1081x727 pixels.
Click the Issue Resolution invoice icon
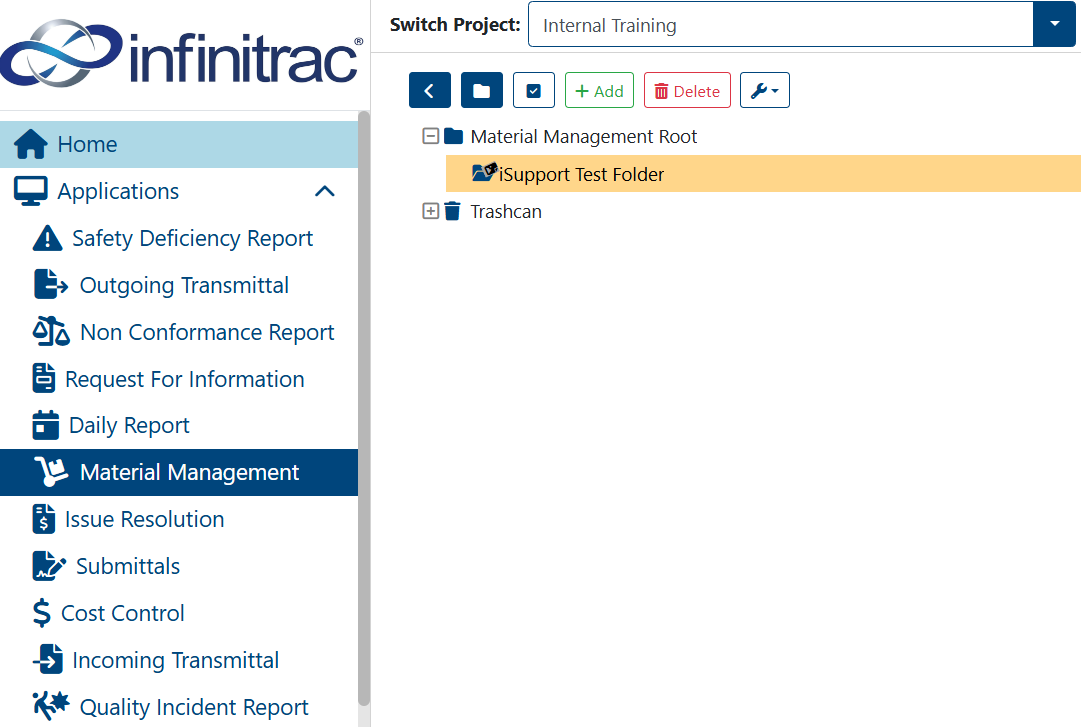point(43,519)
